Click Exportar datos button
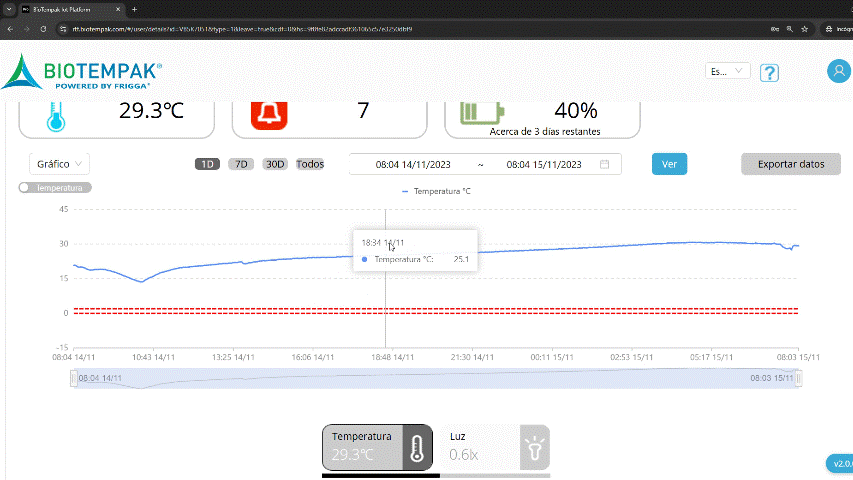 pos(790,164)
